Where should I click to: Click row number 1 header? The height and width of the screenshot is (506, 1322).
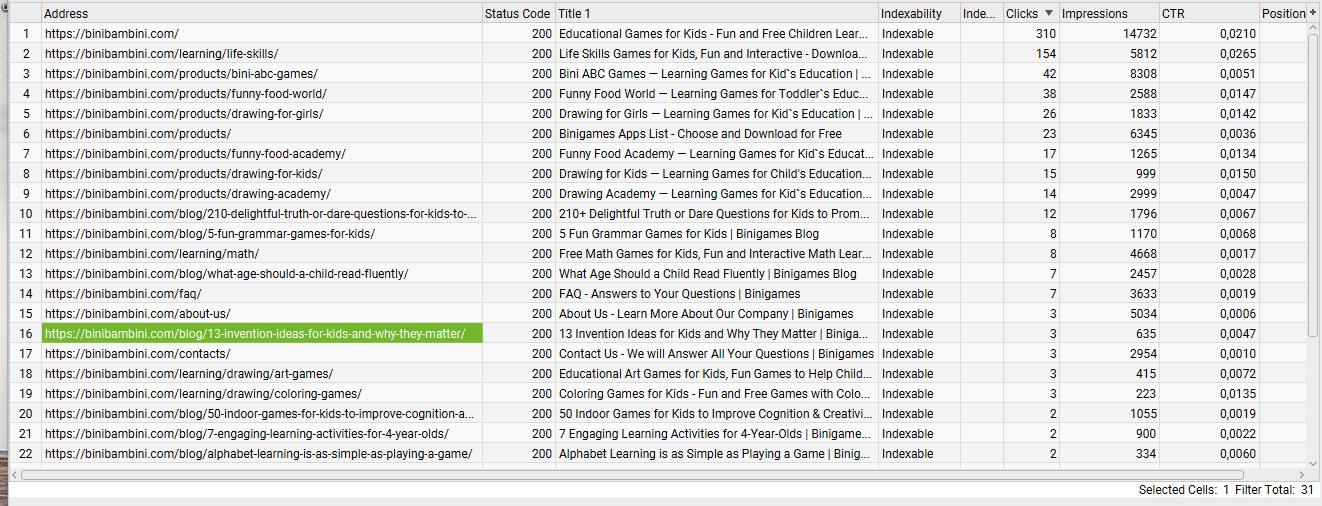click(26, 34)
